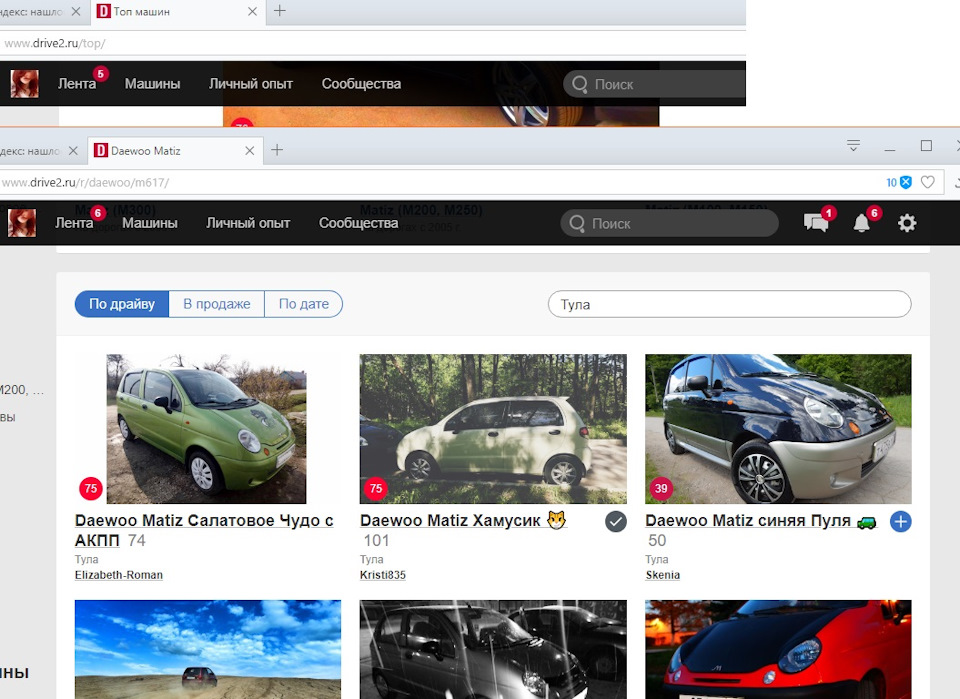Open Личный опыт in Топ машин window

(x=250, y=84)
